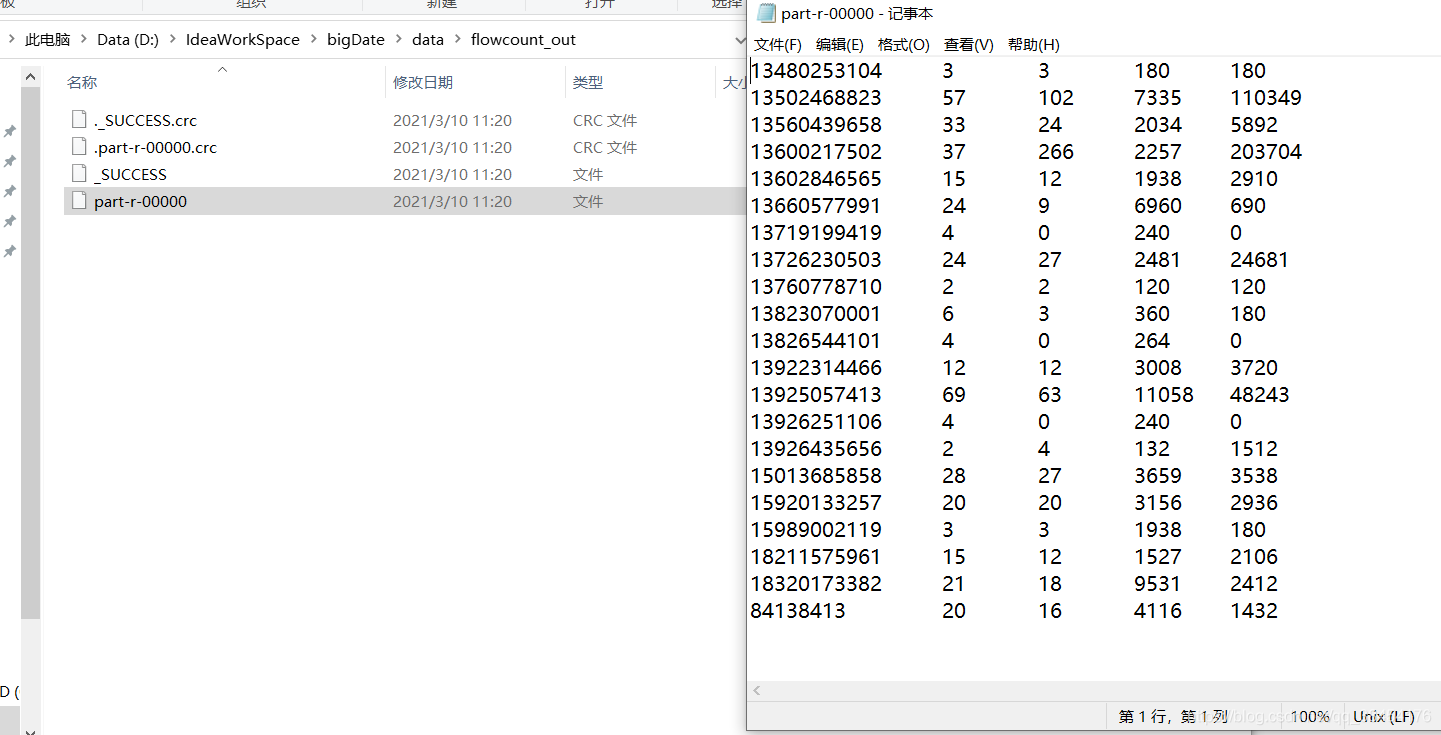The image size is (1441, 735).
Task: Click the fifth pinned quick access pin icon
Action: [x=10, y=251]
